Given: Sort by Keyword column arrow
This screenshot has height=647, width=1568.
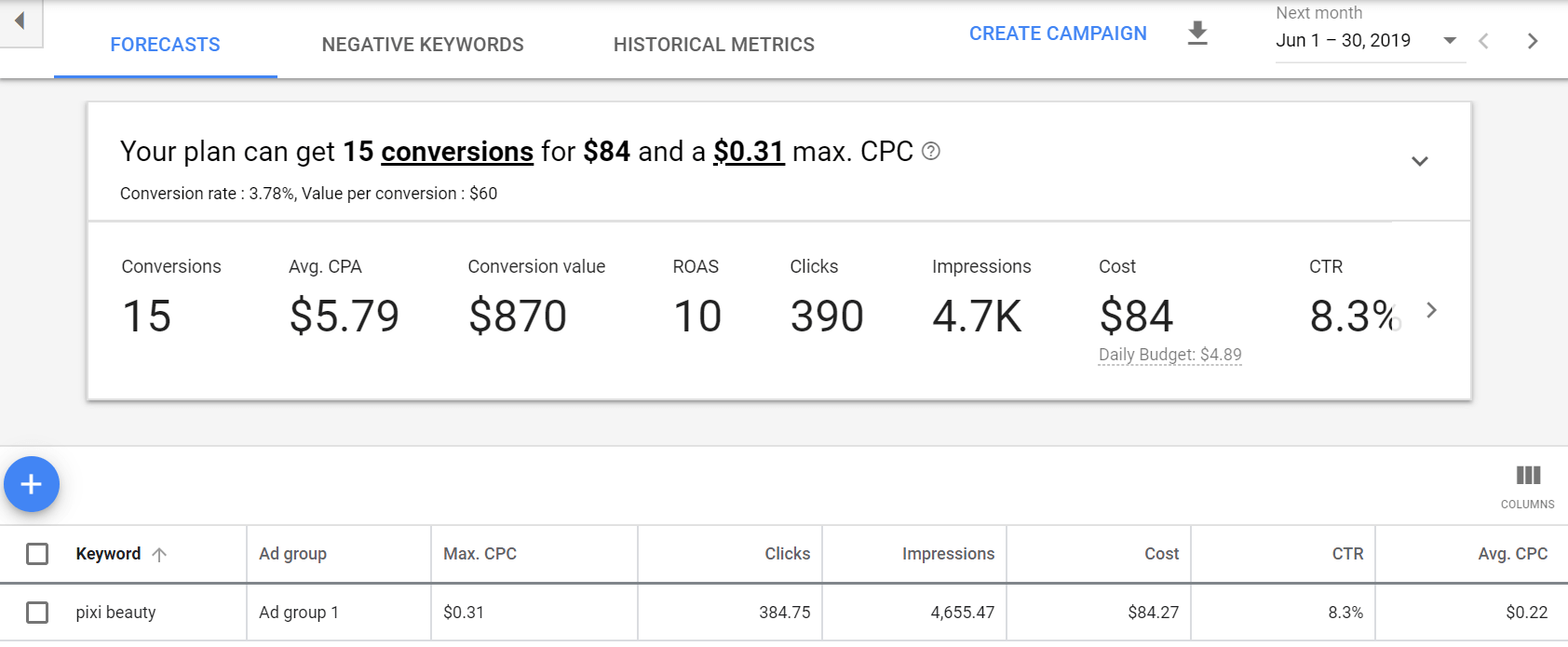Looking at the screenshot, I should [159, 555].
